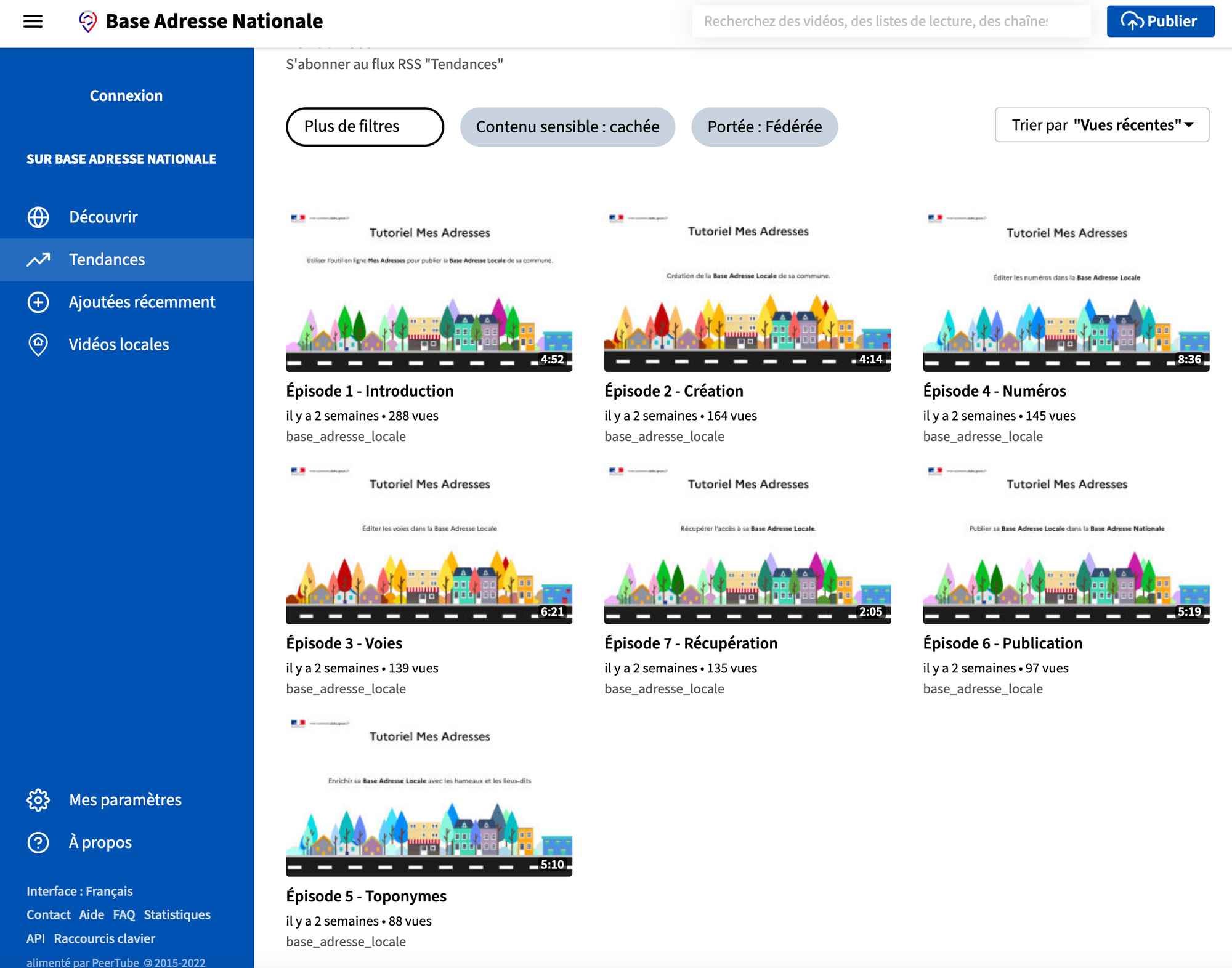Open base_adresse_locale channel under Épisode 6

(x=983, y=689)
